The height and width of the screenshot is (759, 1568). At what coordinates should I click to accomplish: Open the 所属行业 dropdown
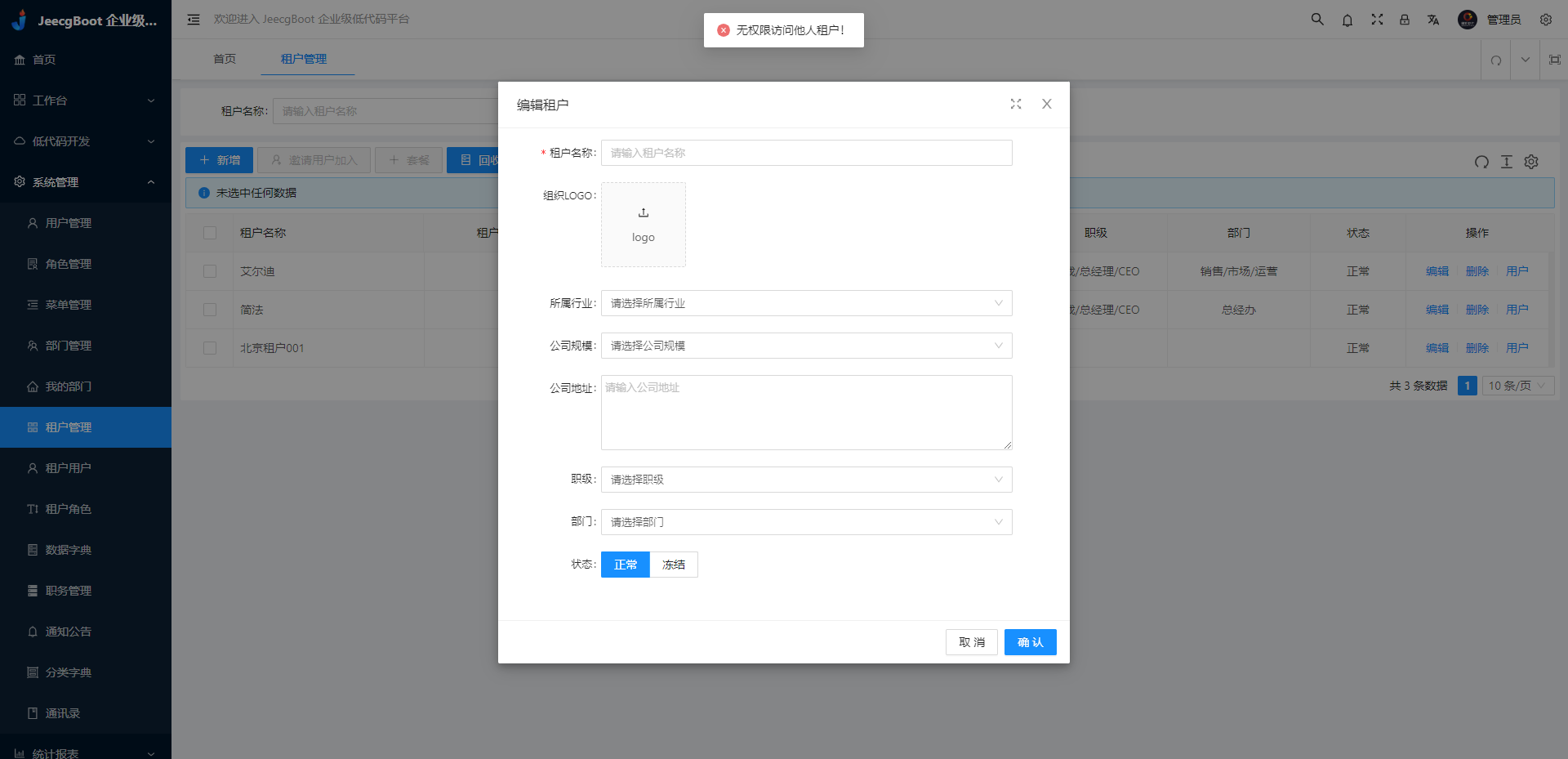coord(807,303)
